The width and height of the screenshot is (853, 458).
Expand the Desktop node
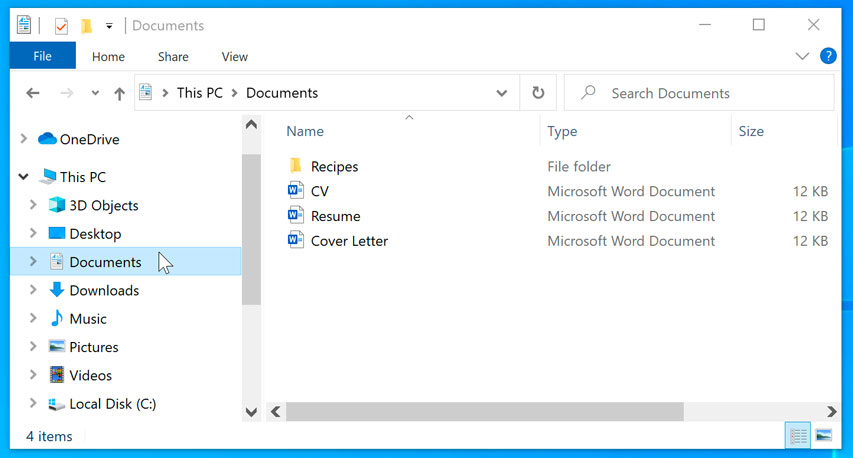tap(33, 233)
